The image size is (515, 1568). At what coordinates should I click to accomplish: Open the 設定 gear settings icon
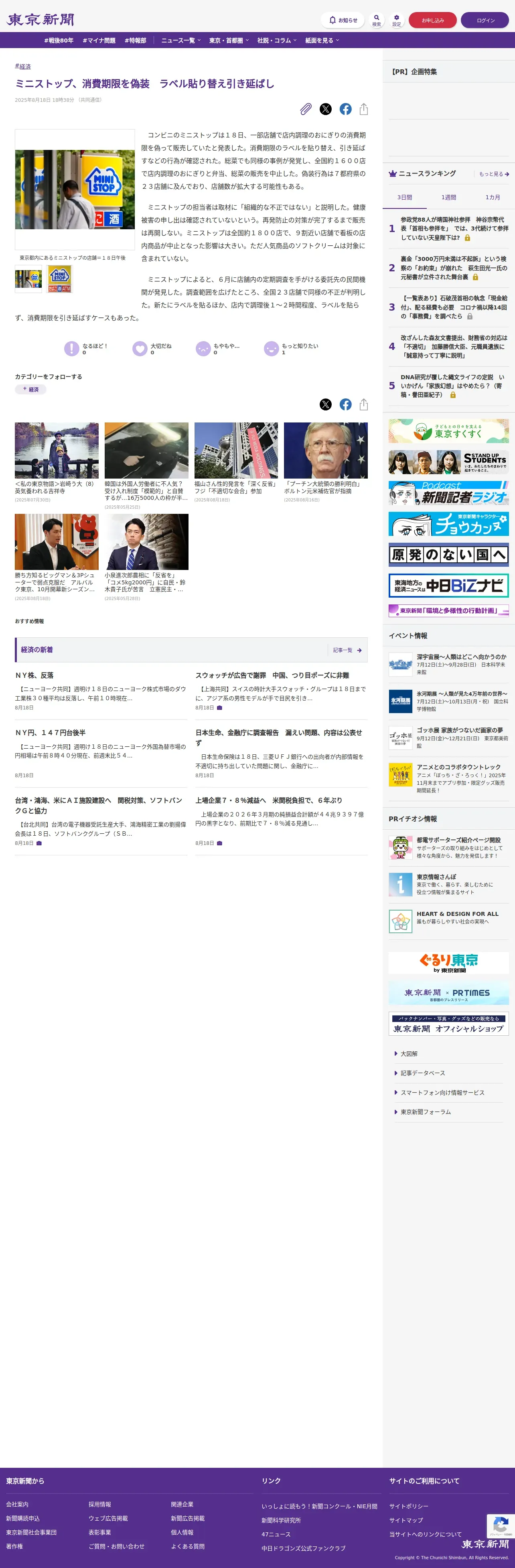(397, 20)
